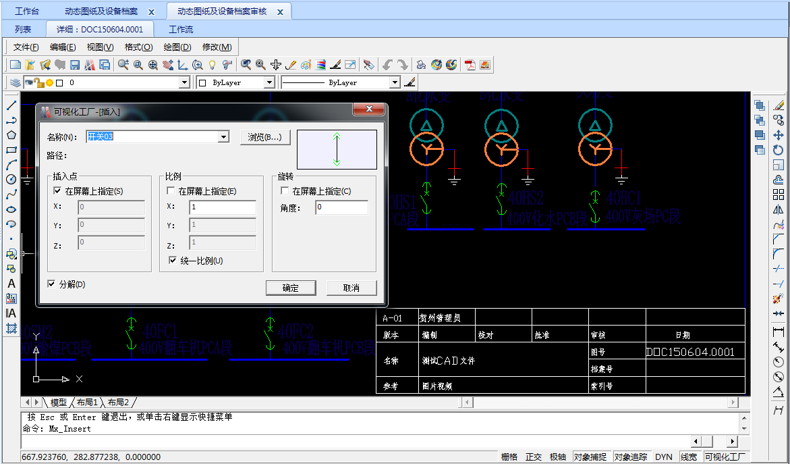Select the Line draw tool
This screenshot has width=790, height=464.
click(11, 105)
